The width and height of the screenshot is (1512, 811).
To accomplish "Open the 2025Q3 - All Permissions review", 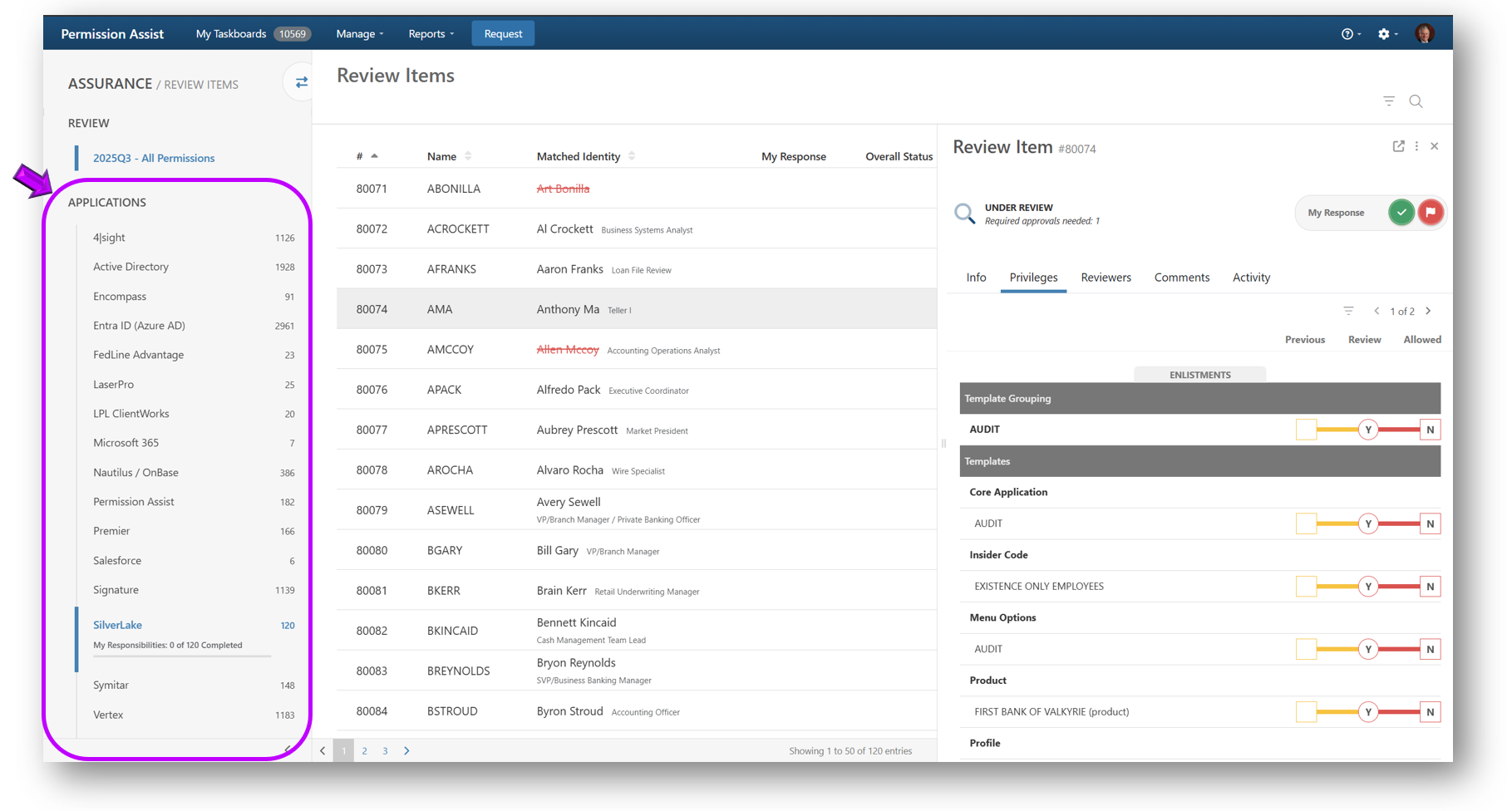I will click(154, 158).
